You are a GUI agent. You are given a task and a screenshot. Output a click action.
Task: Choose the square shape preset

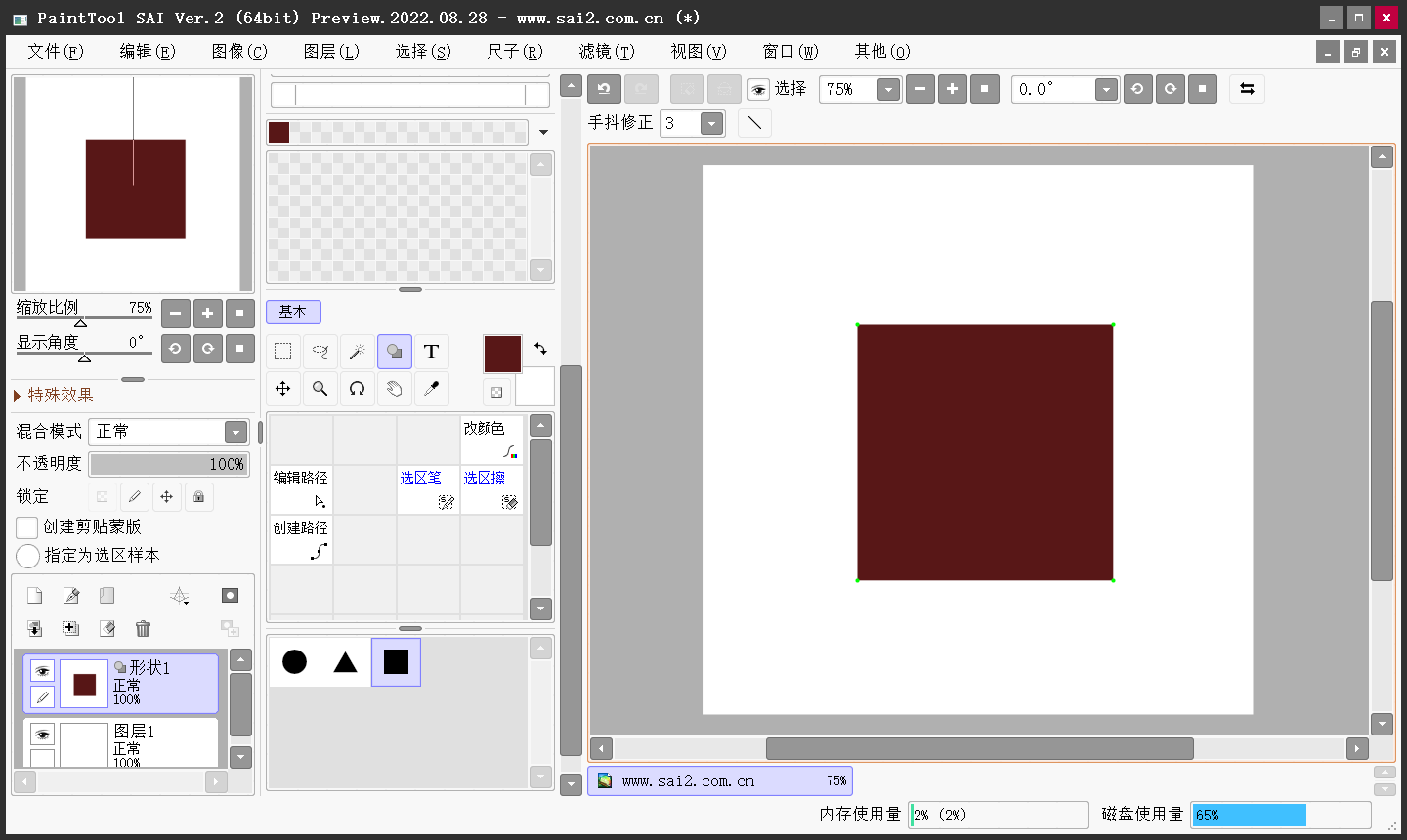click(x=396, y=662)
